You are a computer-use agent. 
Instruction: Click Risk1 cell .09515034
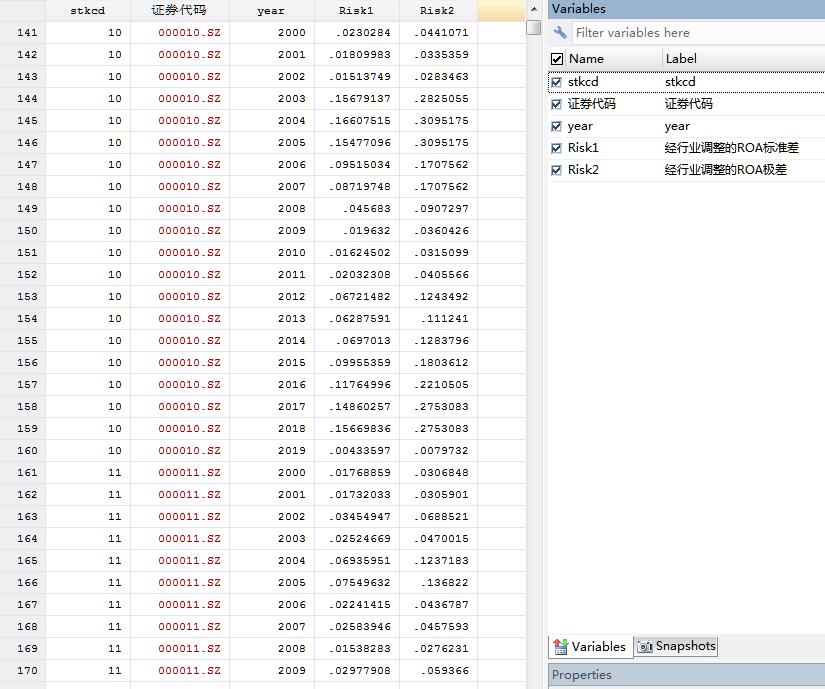tap(357, 165)
